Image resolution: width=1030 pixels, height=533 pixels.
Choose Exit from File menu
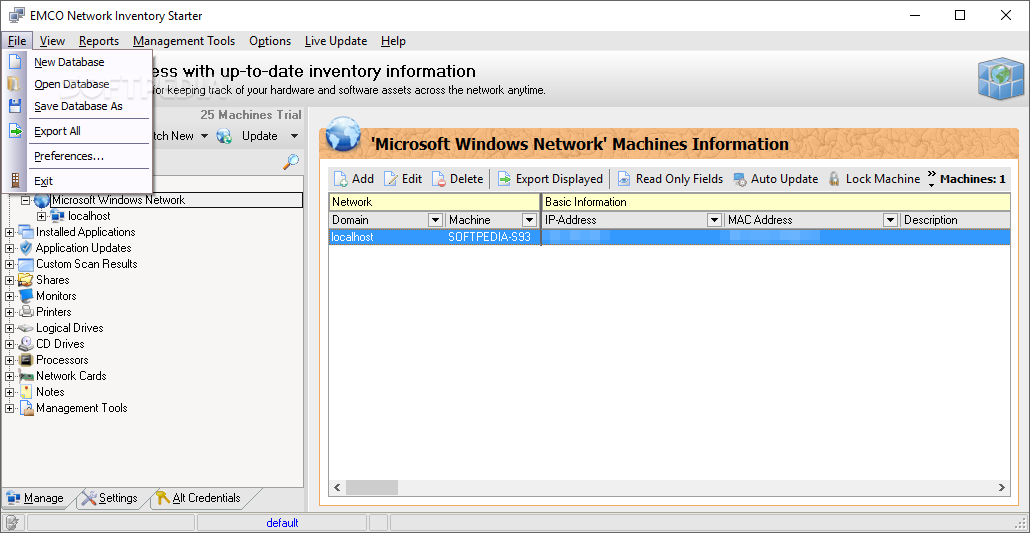(x=78, y=181)
